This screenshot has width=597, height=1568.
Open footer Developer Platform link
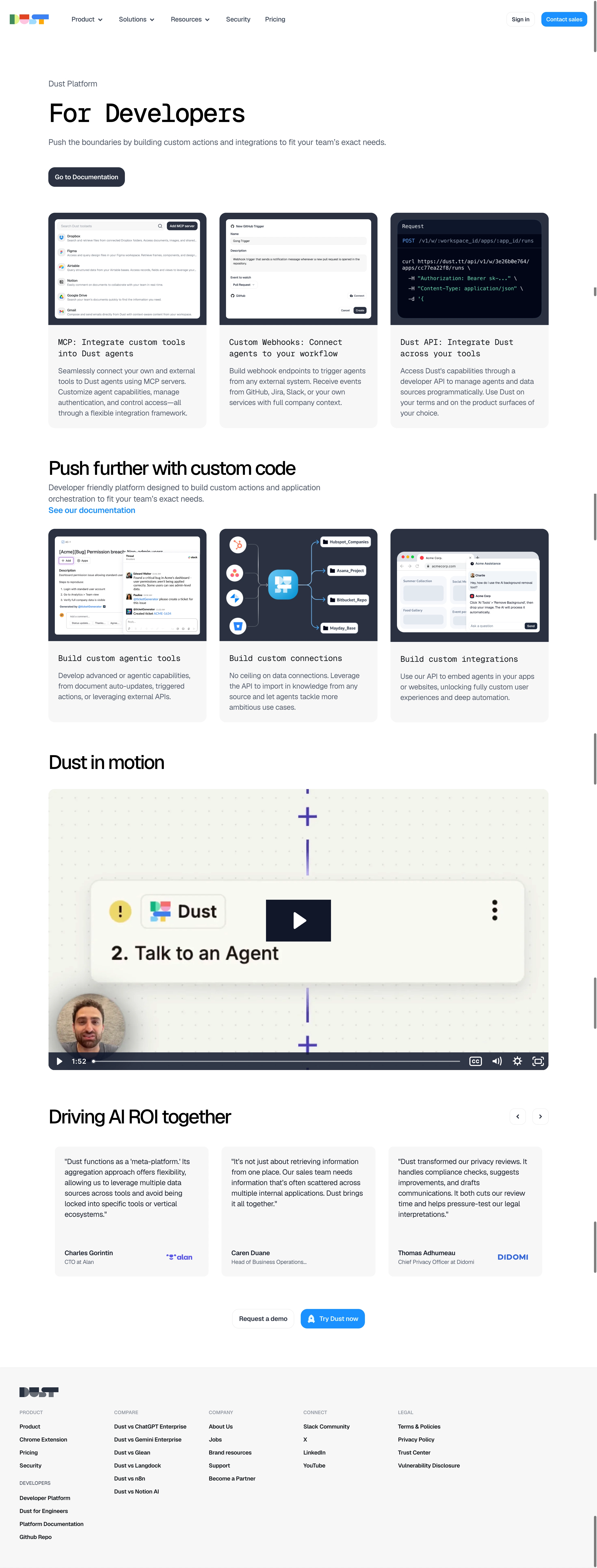click(45, 1498)
